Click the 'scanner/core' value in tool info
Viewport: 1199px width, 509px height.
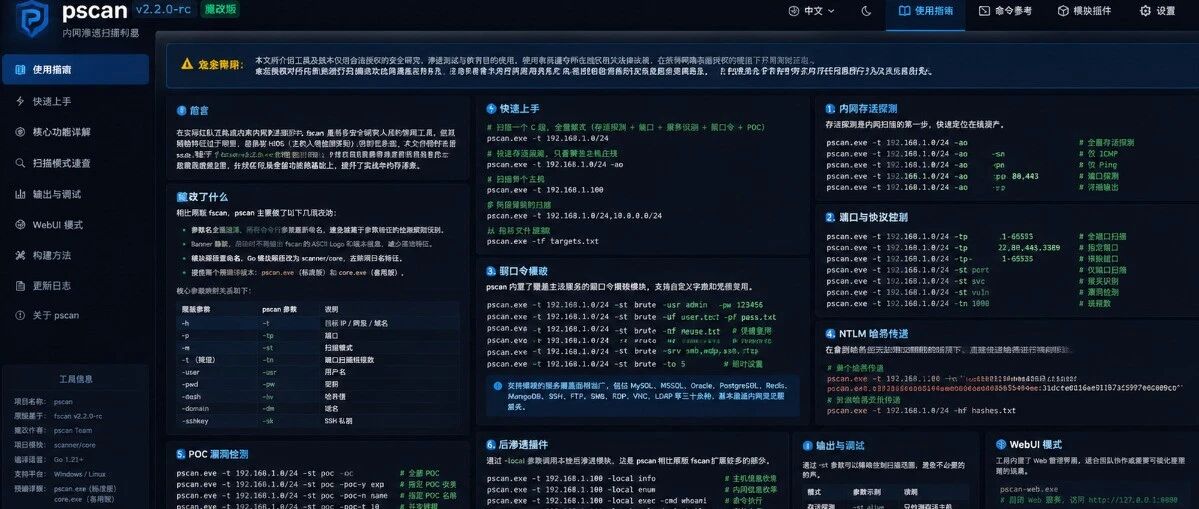tap(74, 445)
